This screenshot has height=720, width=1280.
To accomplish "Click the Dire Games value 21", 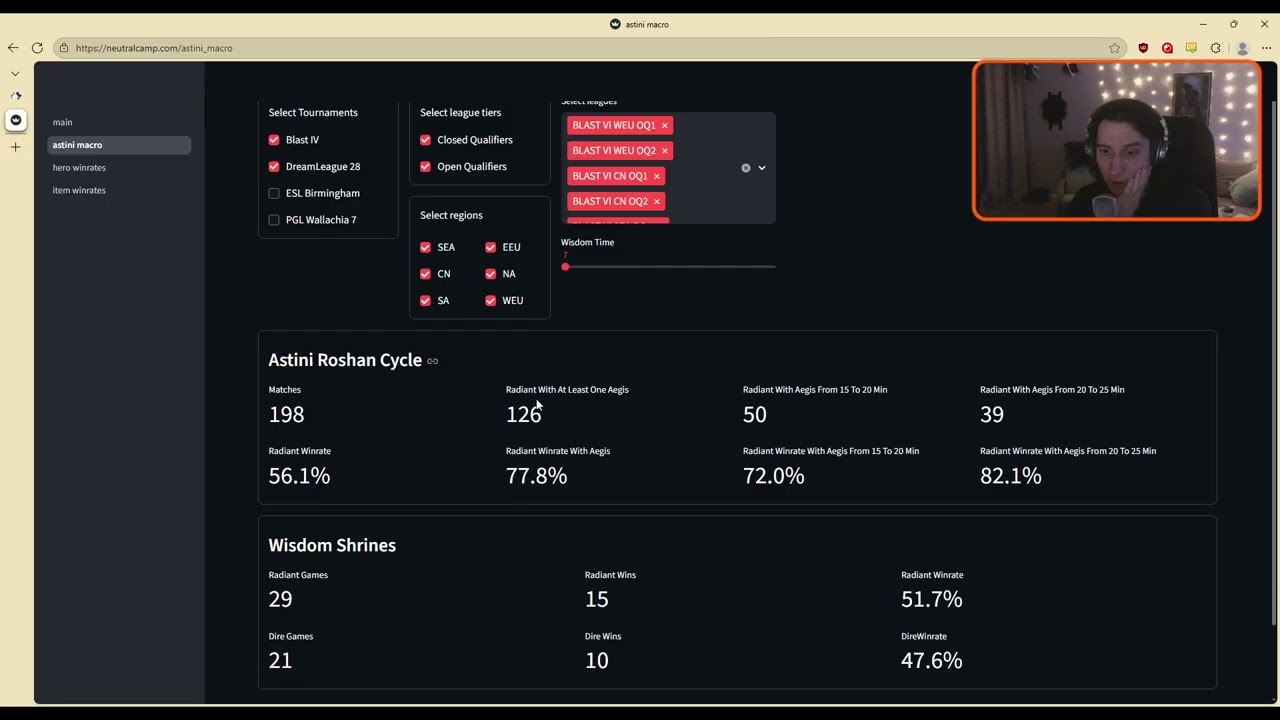I will click(x=280, y=660).
